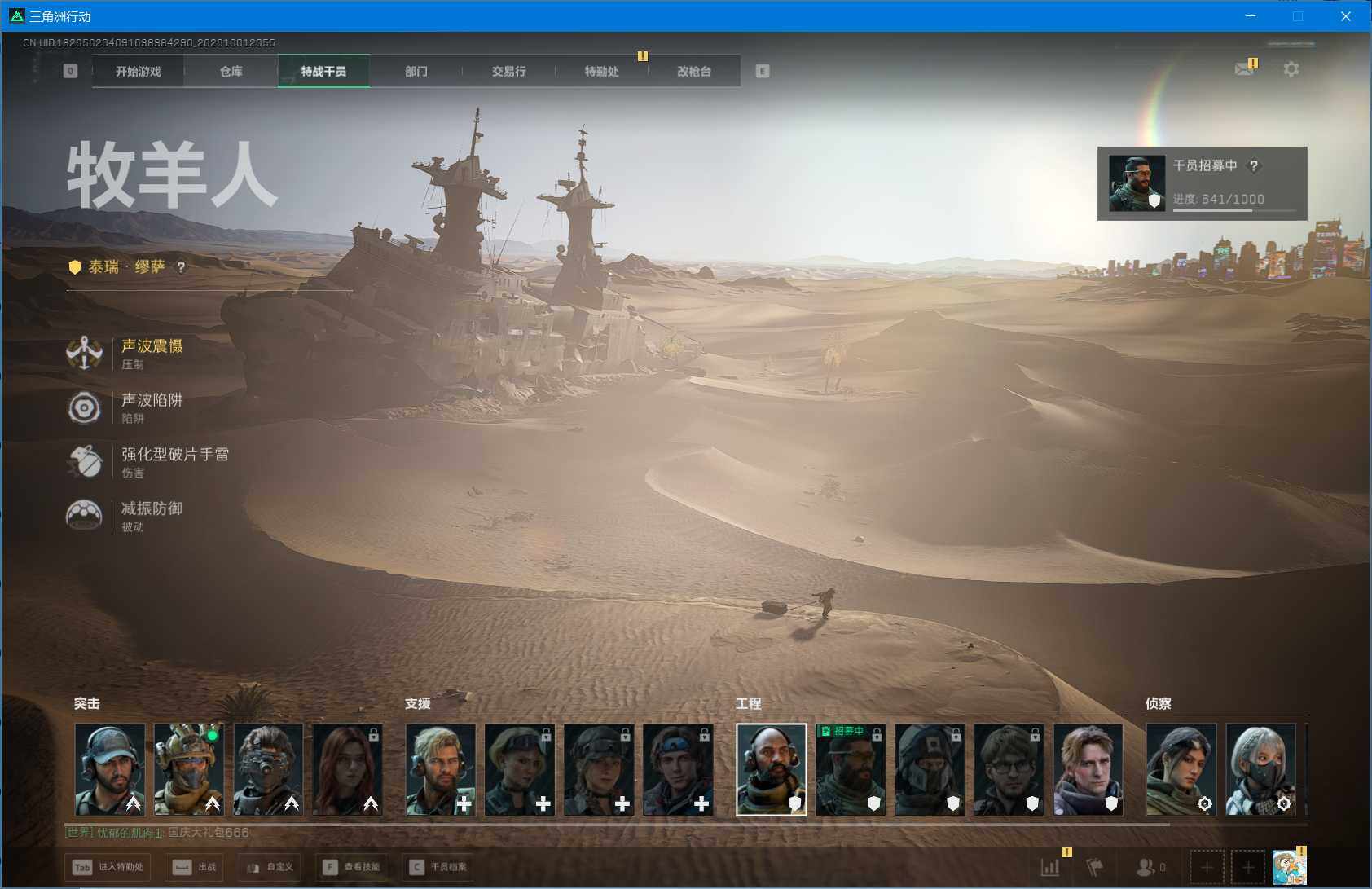This screenshot has height=889, width=1372.
Task: Select the masked hooded 工程 operator
Action: (x=930, y=769)
